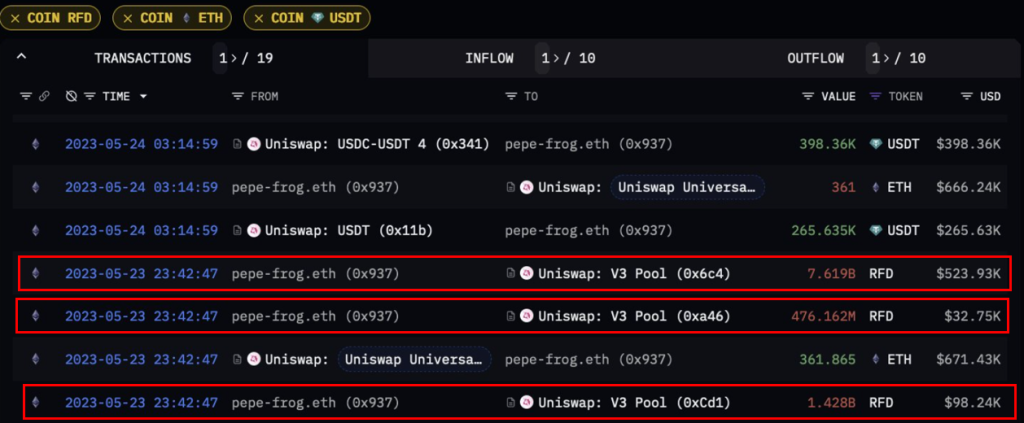1024x423 pixels.
Task: Click the USD column filter icon
Action: 967,96
